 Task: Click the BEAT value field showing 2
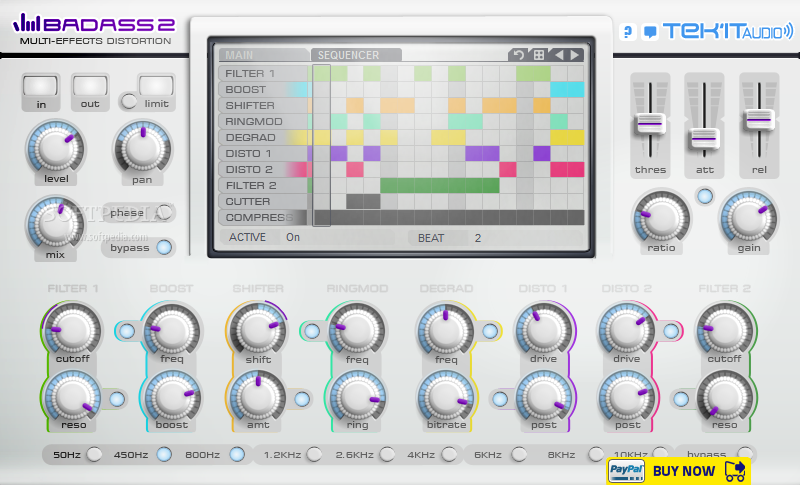(x=526, y=238)
